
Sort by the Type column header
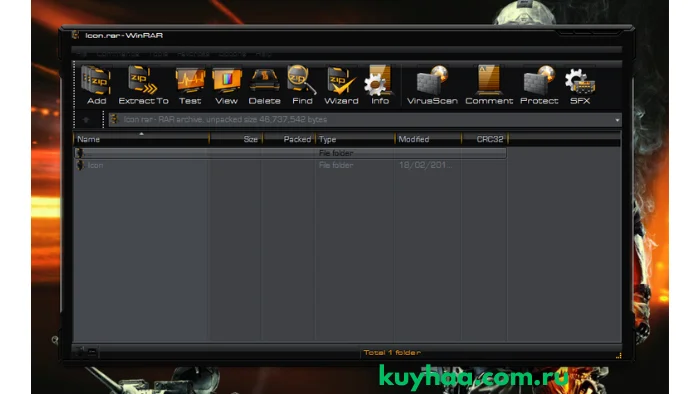355,139
